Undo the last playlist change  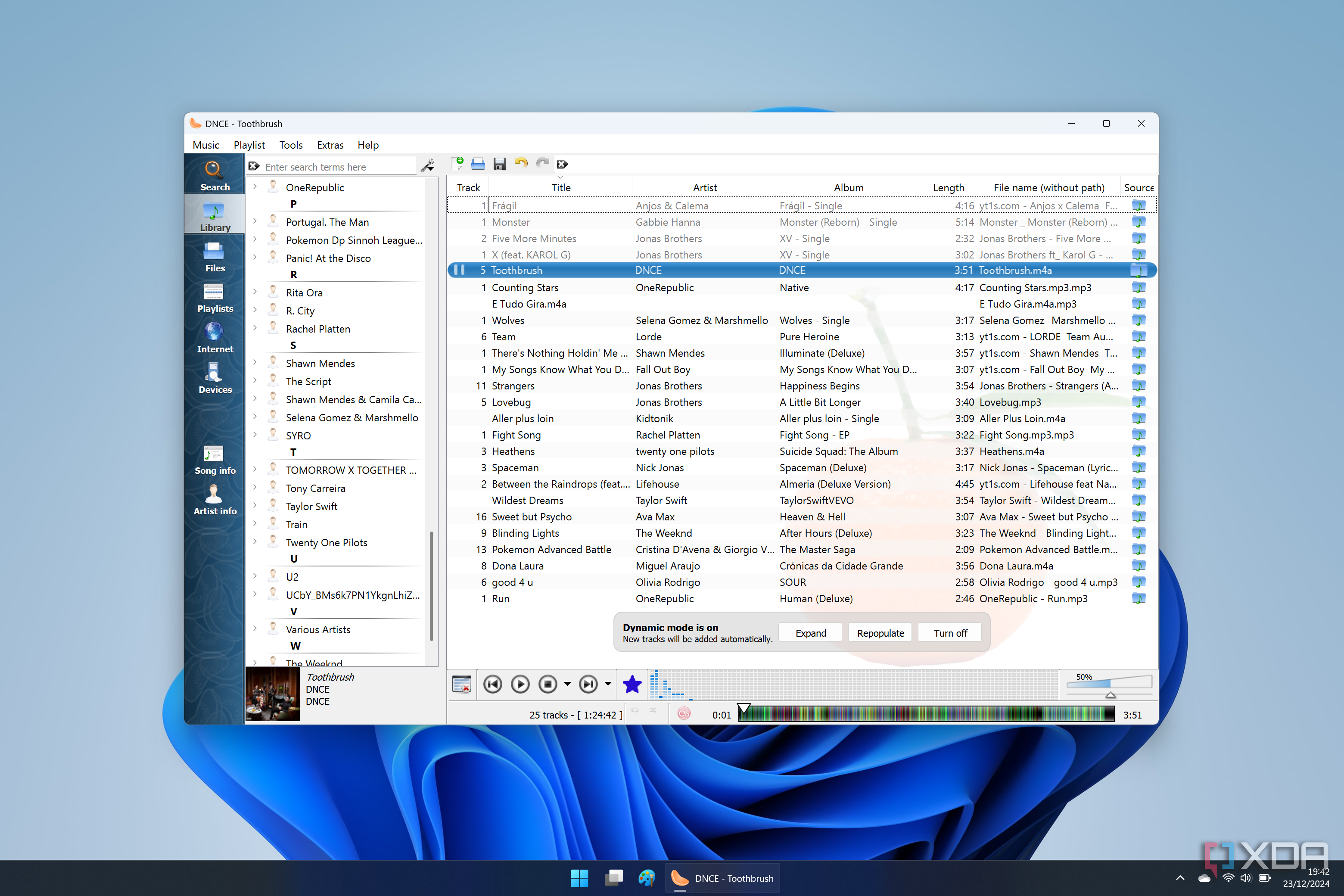[520, 163]
